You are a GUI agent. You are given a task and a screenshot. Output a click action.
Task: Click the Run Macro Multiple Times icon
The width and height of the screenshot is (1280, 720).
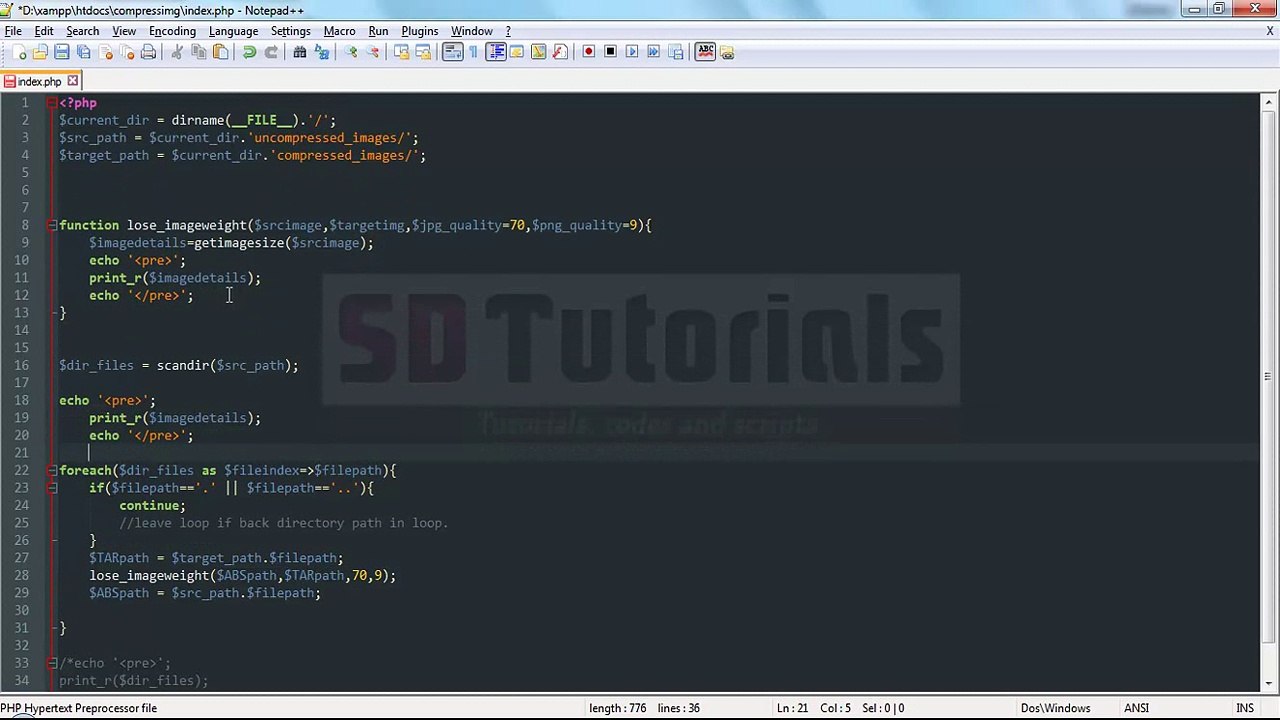click(x=653, y=52)
